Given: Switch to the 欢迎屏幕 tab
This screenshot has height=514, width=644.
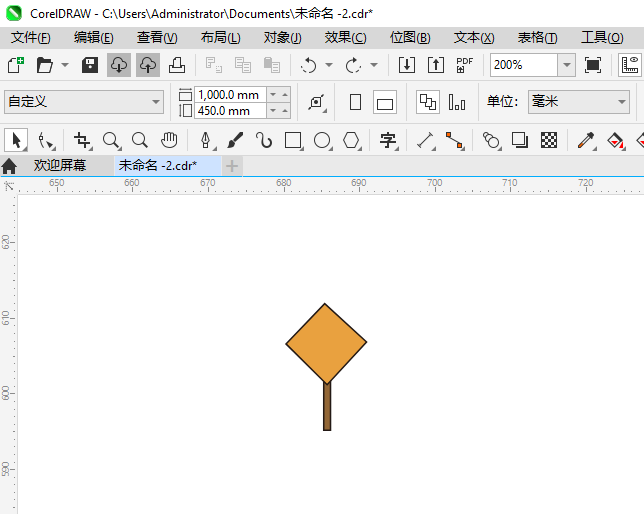Looking at the screenshot, I should (60, 166).
